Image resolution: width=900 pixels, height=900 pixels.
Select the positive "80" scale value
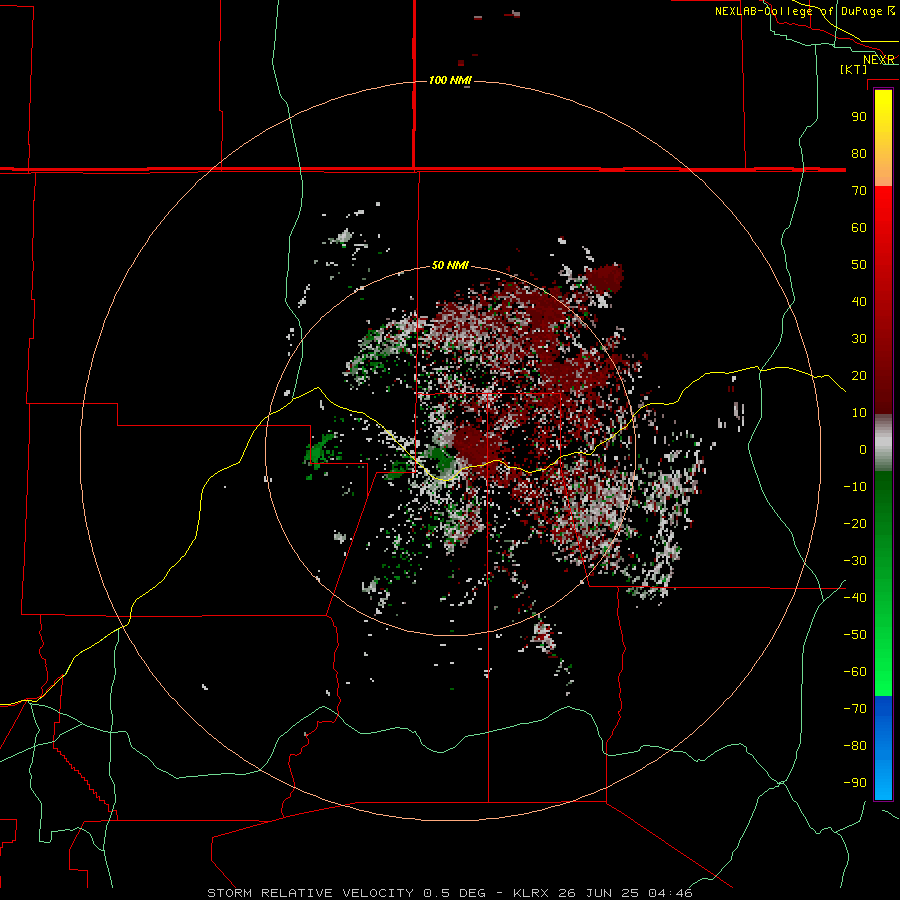859,153
